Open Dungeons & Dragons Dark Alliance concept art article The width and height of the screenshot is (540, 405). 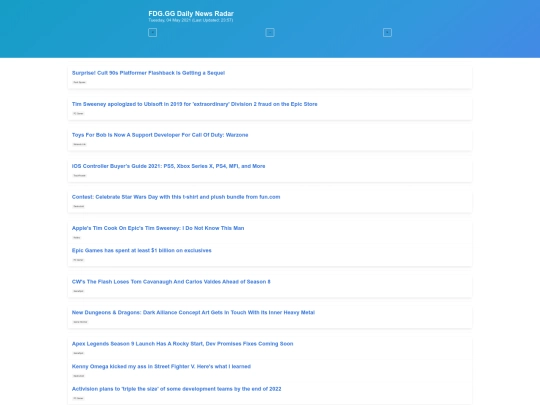tap(193, 312)
